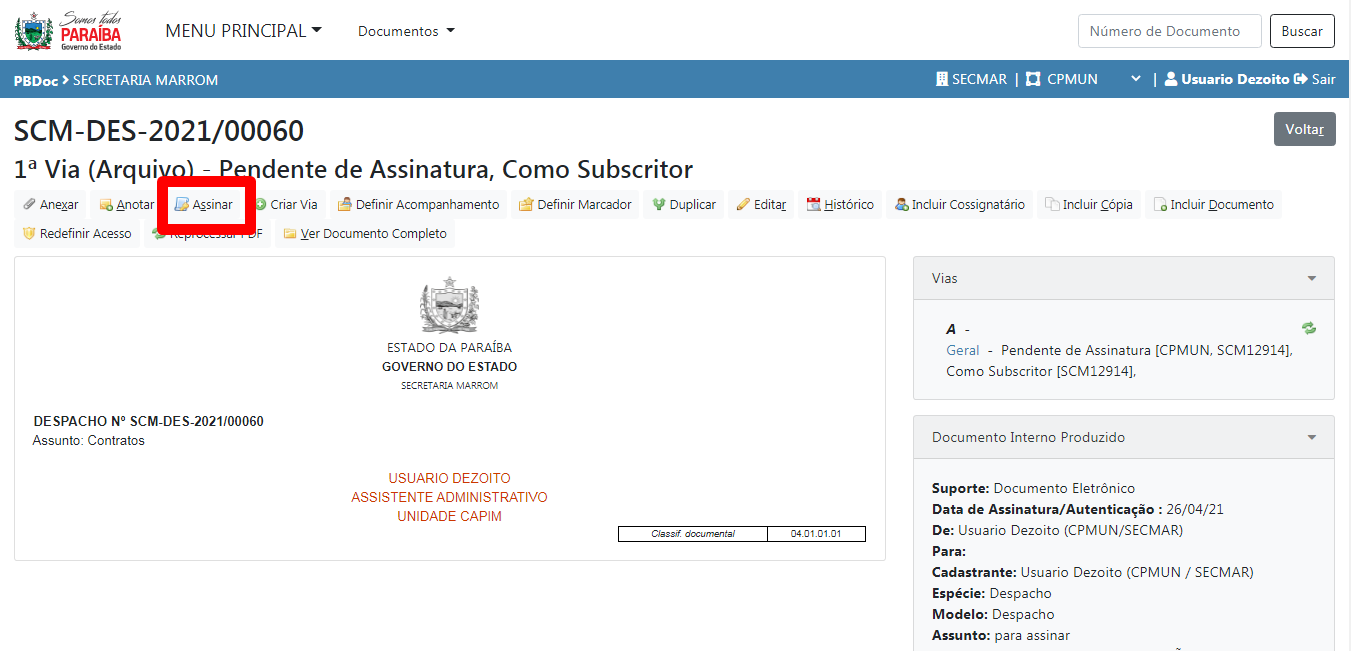1351x651 pixels.
Task: Click the green refresh icon in Vias
Action: [1309, 328]
